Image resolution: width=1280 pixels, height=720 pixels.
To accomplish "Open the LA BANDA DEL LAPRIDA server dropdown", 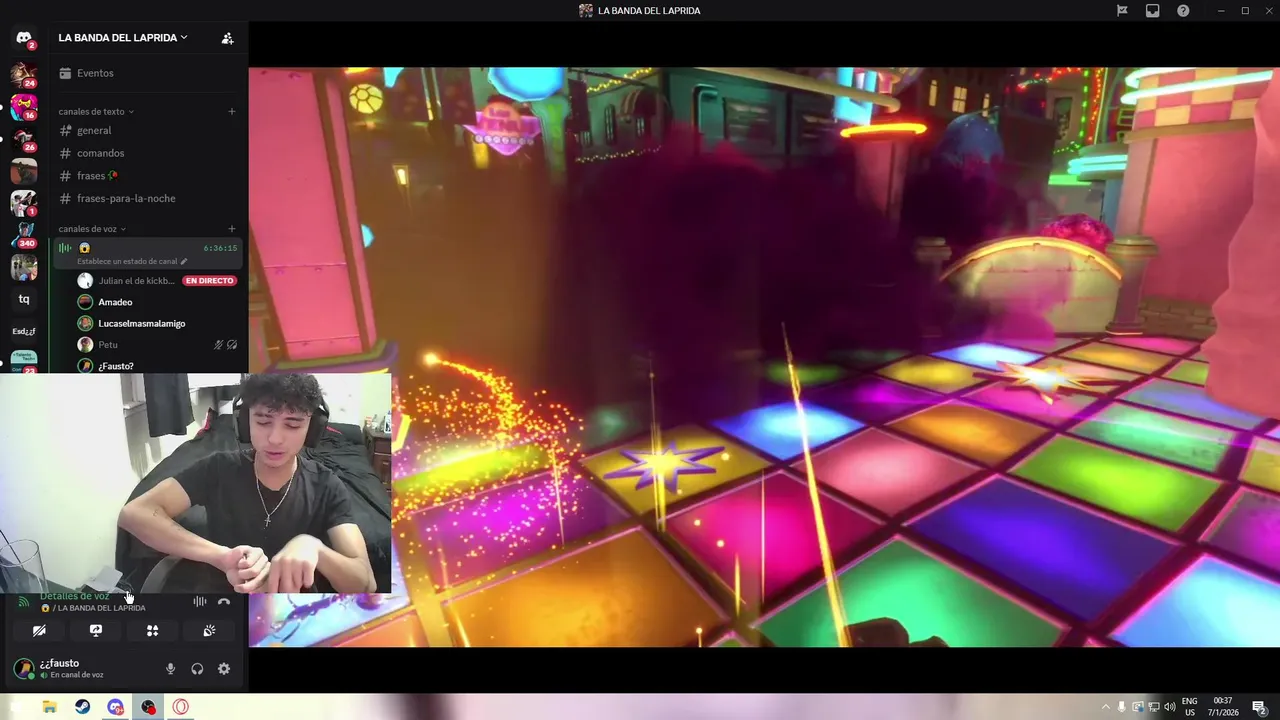I will [x=123, y=38].
